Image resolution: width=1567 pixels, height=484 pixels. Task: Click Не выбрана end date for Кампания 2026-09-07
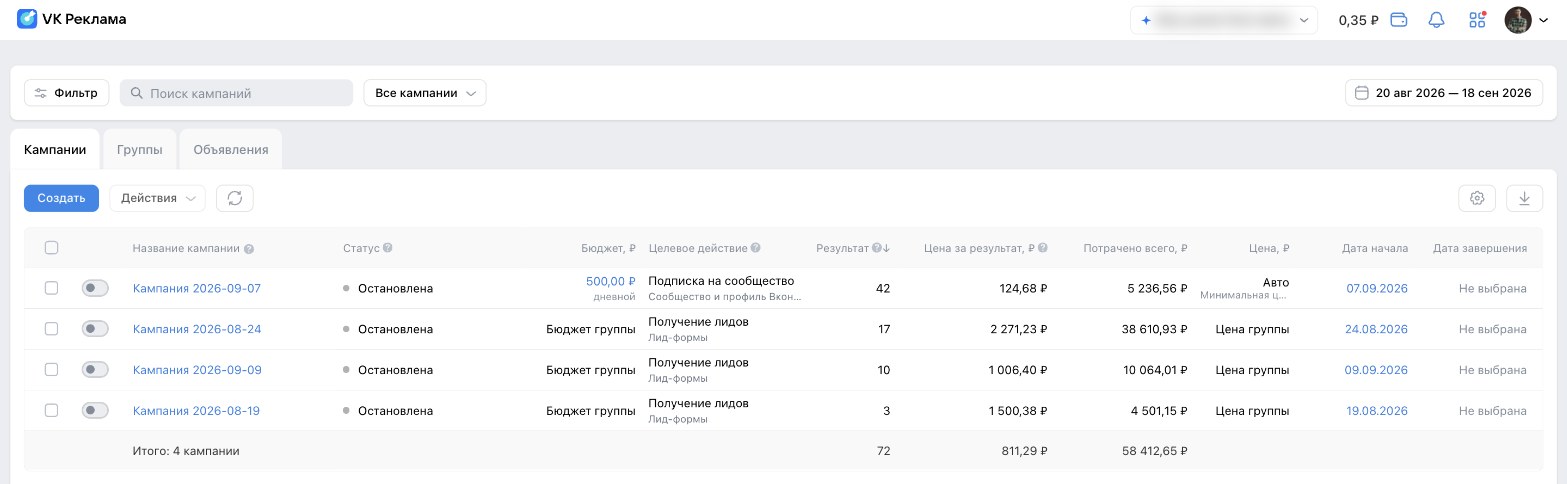point(1492,288)
